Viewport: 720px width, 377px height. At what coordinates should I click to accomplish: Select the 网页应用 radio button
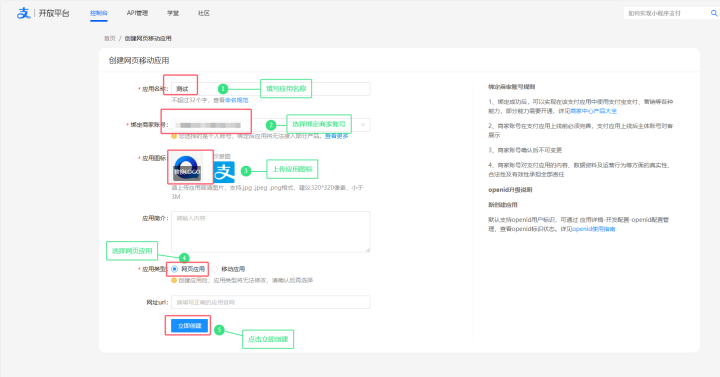174,269
